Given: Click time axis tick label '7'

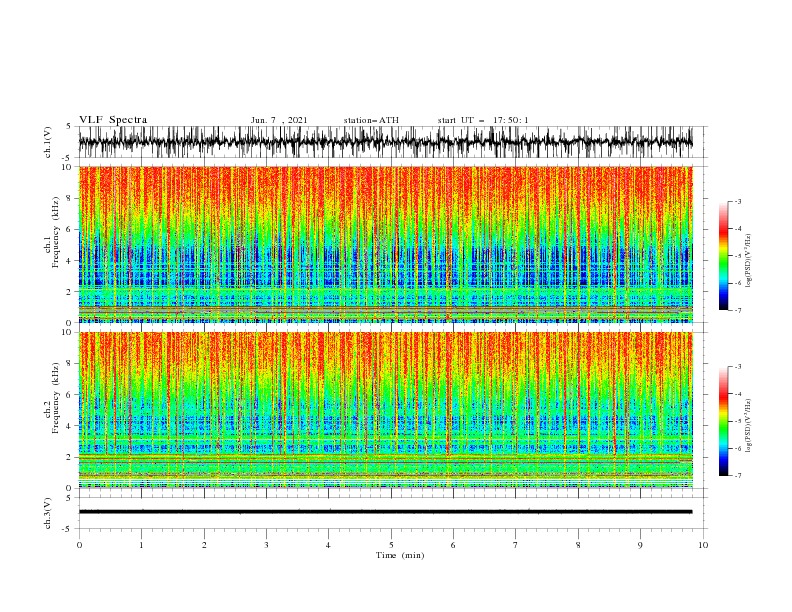Looking at the screenshot, I should [516, 545].
